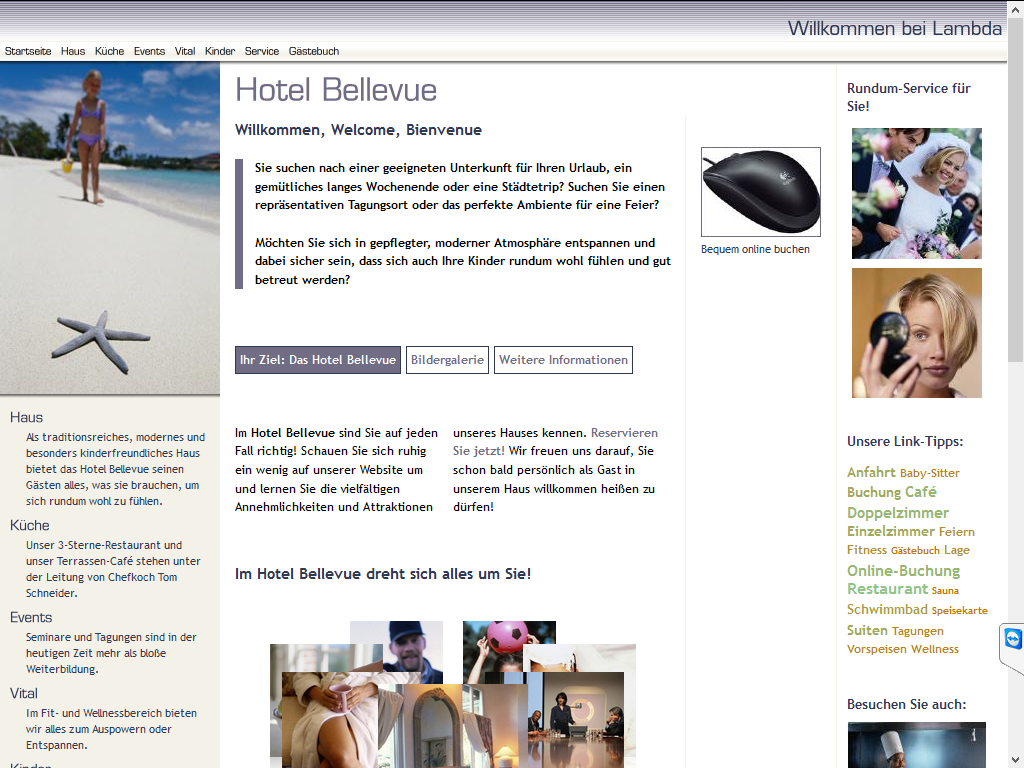Open the Schwimmbad tag link

pyautogui.click(x=887, y=609)
